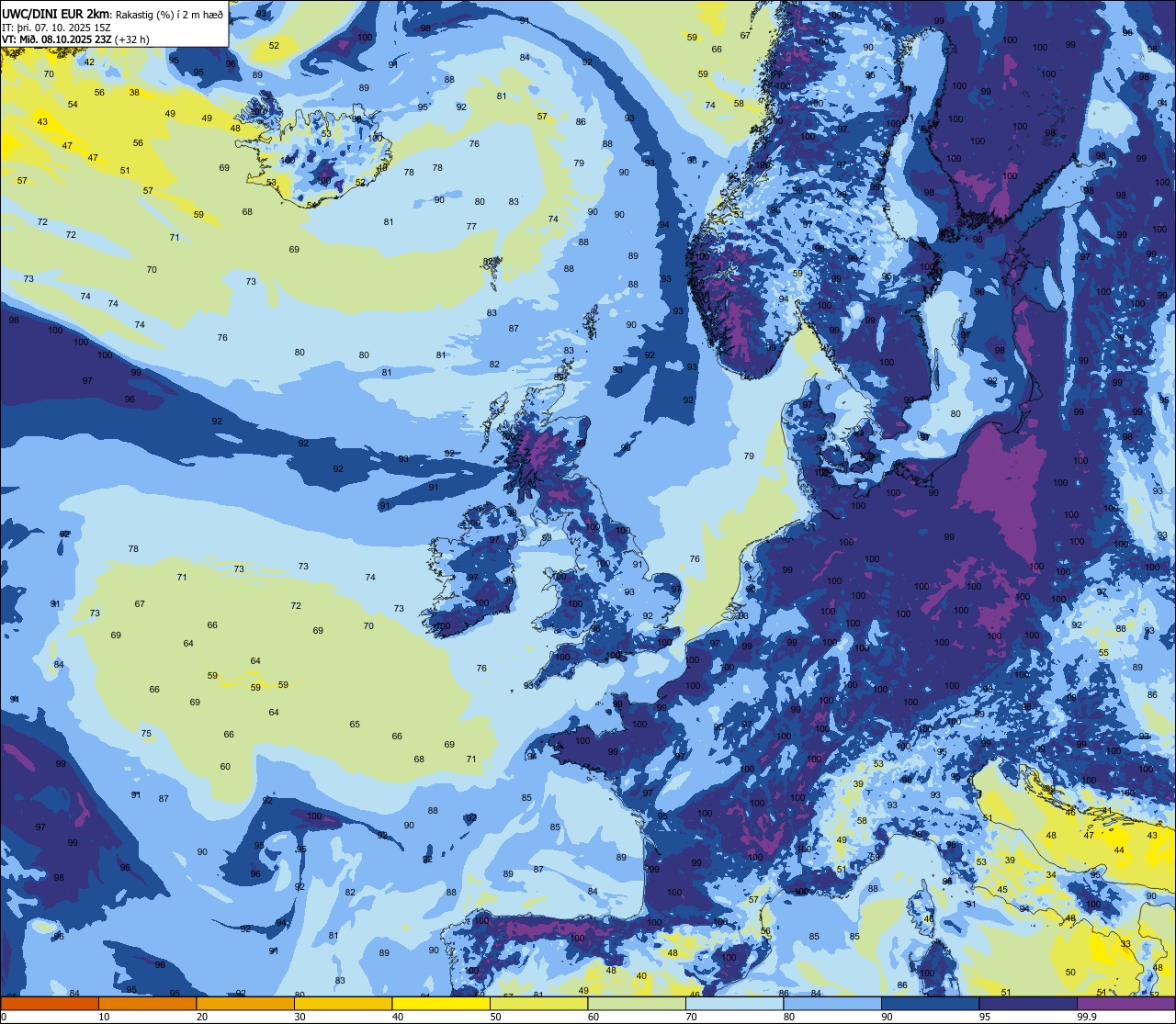Click the 20–30 legend color segment
This screenshot has height=1024, width=1176.
coord(245,1004)
